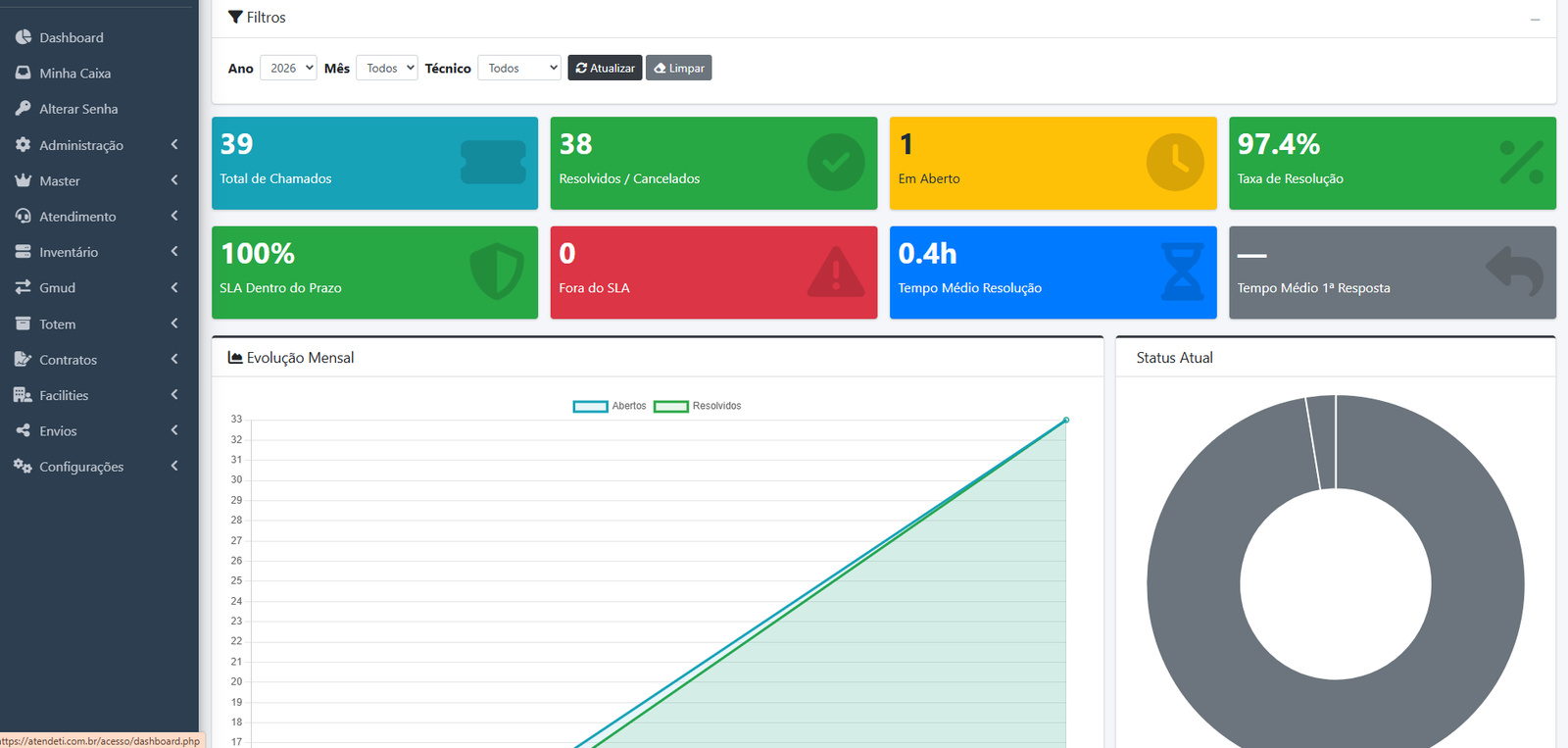Click the Envios share icon
The height and width of the screenshot is (748, 1568).
click(24, 430)
